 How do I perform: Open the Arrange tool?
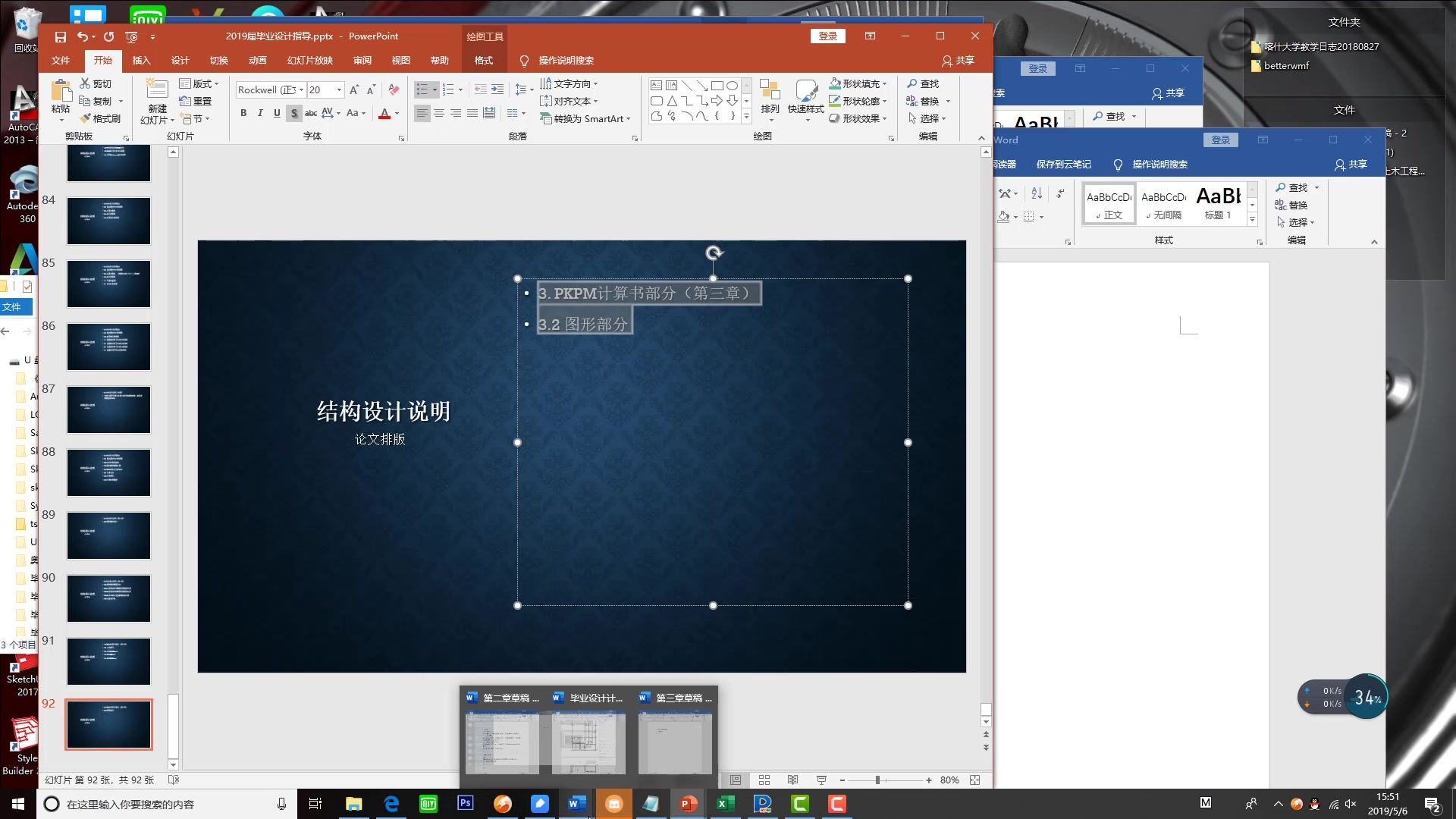(x=770, y=99)
